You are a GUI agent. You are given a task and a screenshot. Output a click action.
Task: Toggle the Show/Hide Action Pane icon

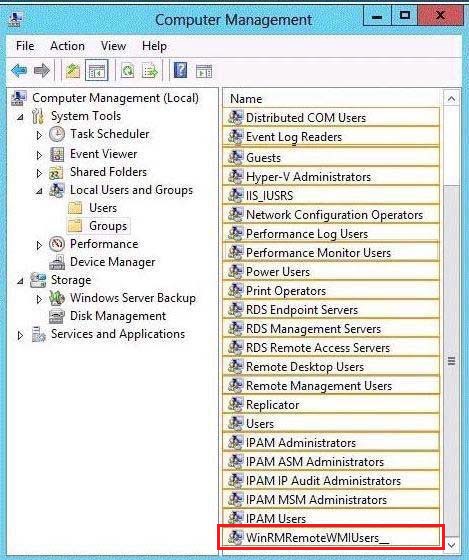pyautogui.click(x=204, y=71)
